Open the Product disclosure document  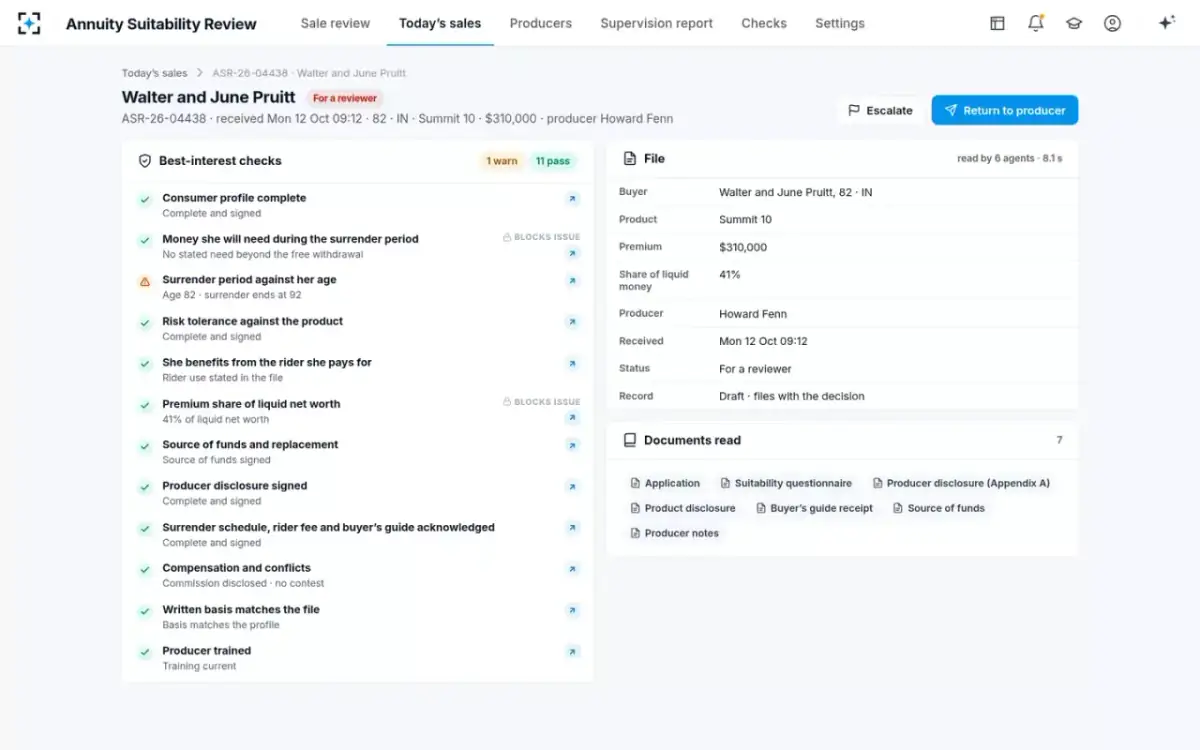(683, 508)
